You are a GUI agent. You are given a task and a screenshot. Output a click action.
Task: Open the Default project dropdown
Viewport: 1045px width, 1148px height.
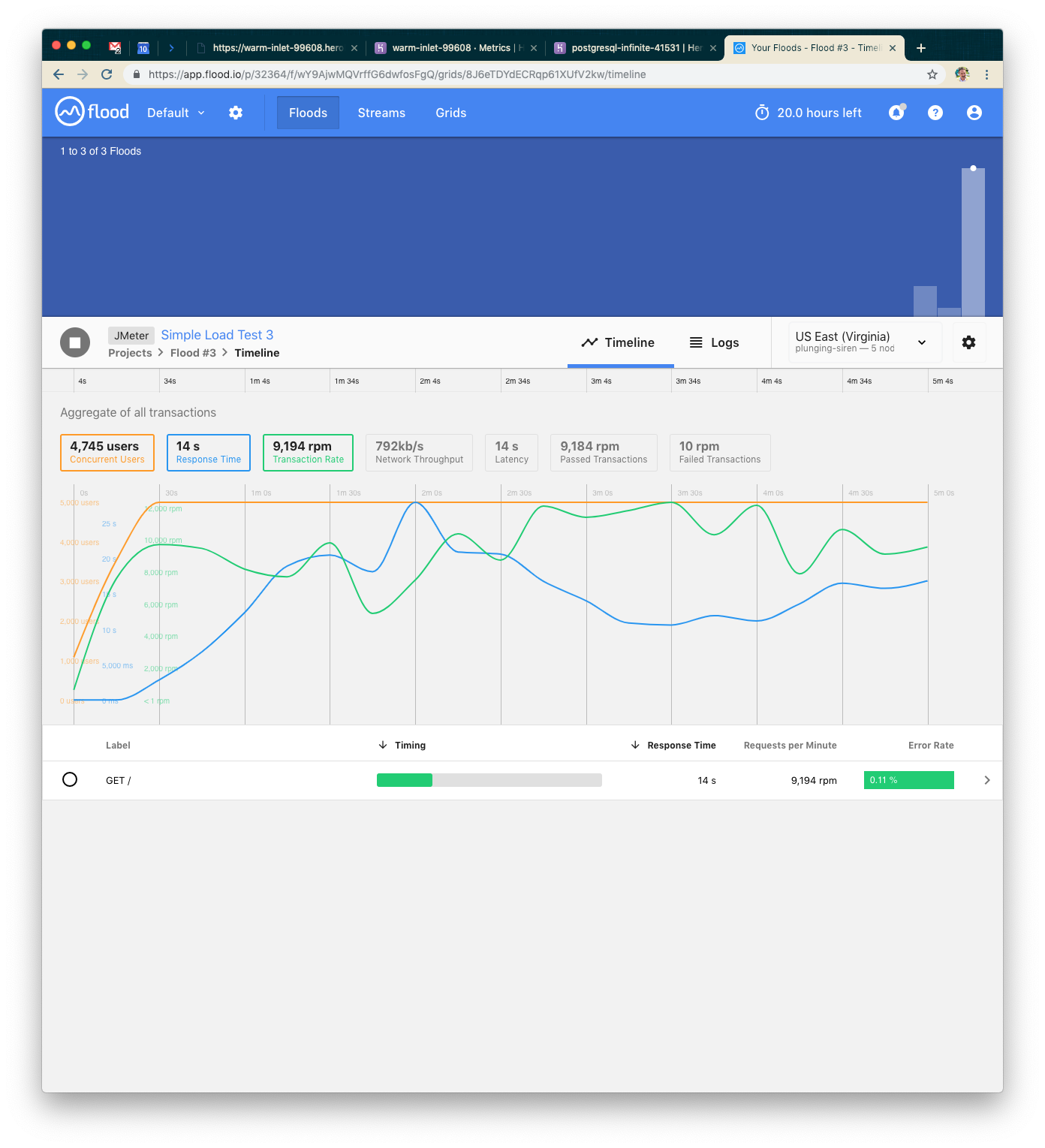(176, 113)
